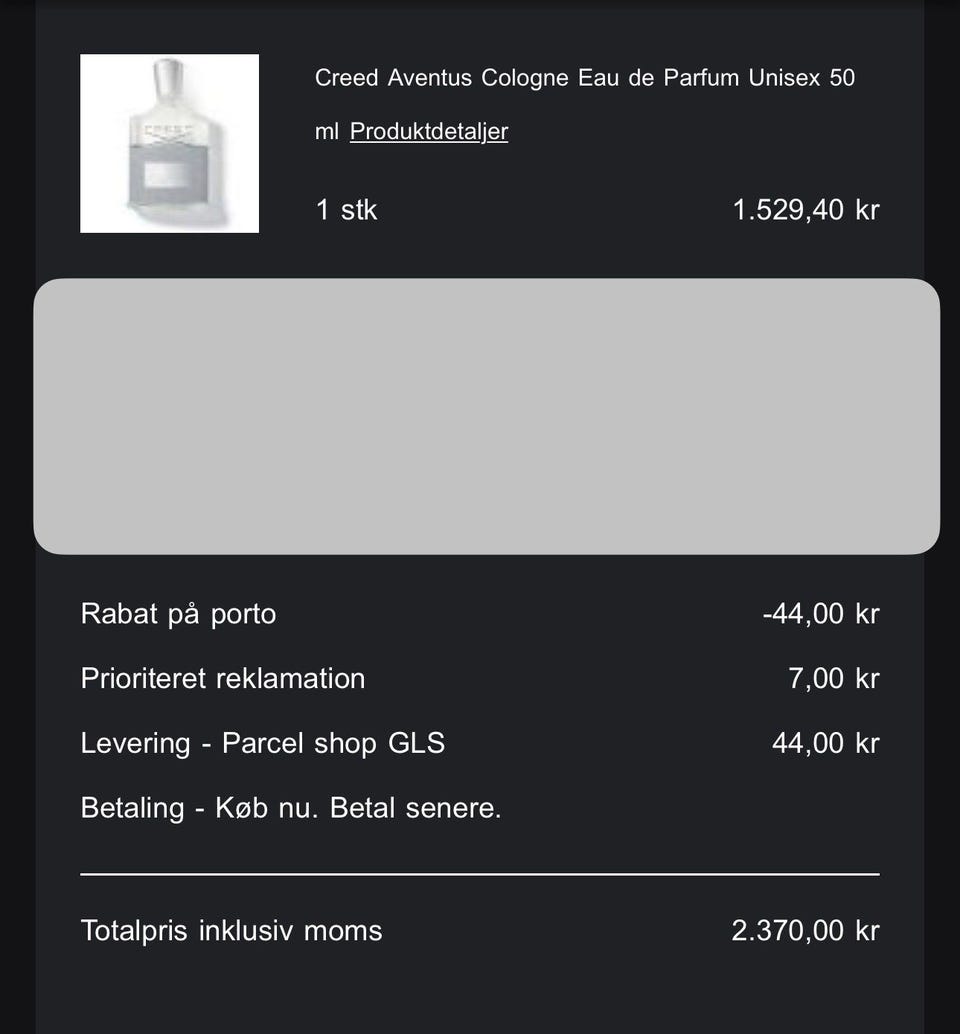Select the 2.370,00 kr total amount
960x1034 pixels.
805,931
